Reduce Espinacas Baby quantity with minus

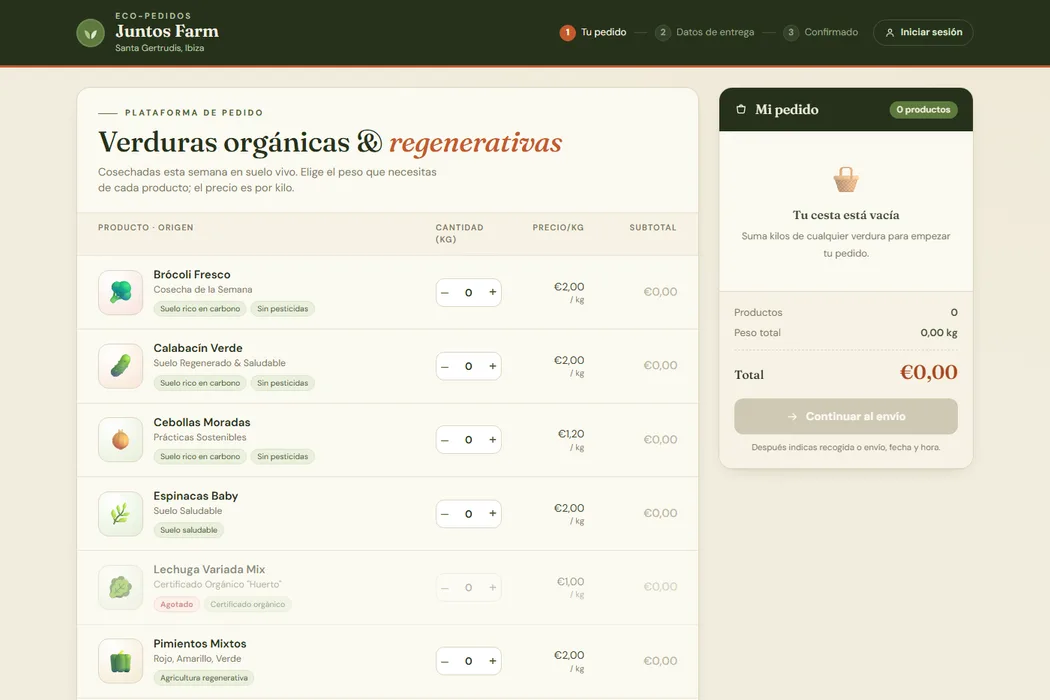[445, 514]
